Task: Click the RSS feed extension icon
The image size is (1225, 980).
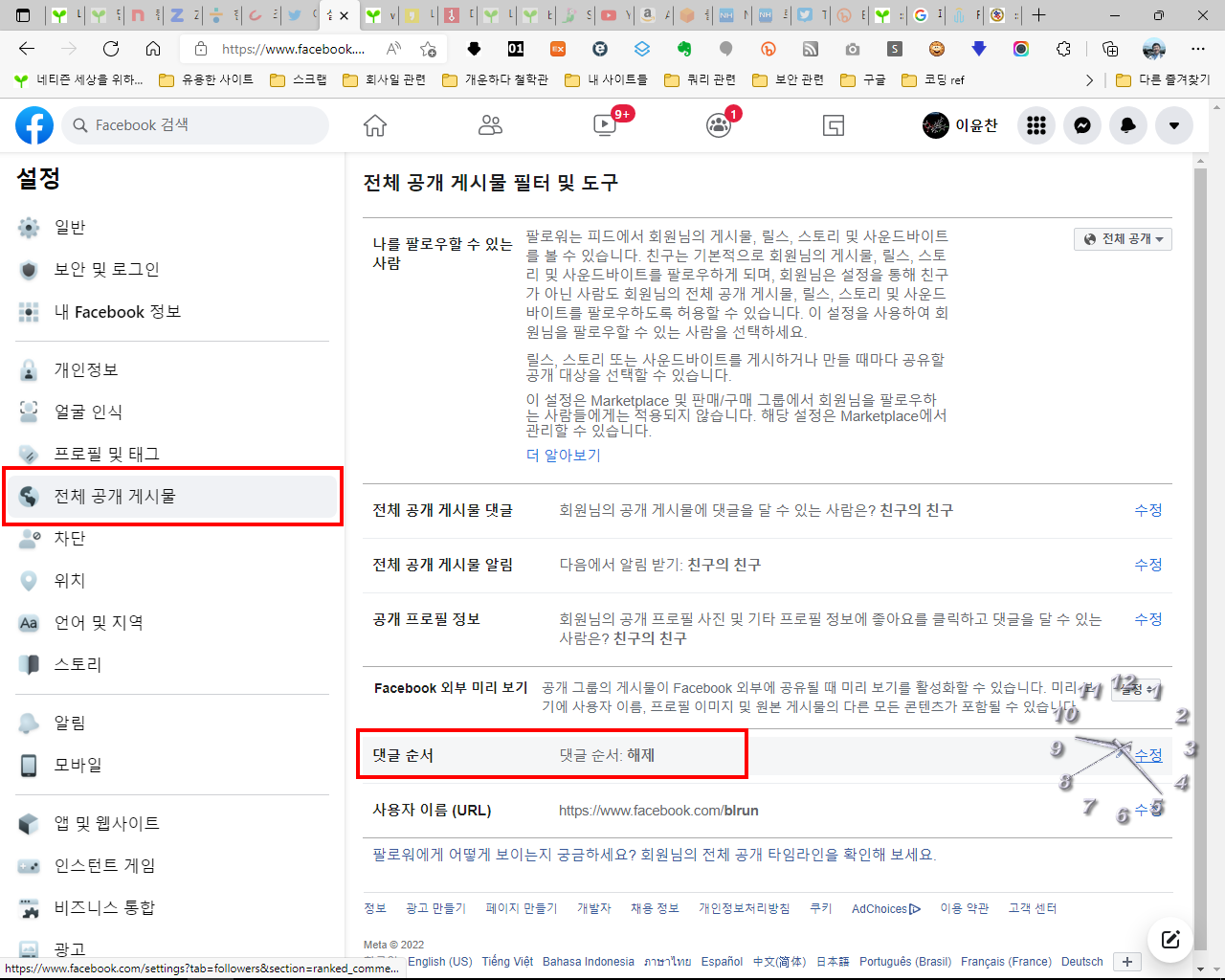Action: pyautogui.click(x=811, y=49)
